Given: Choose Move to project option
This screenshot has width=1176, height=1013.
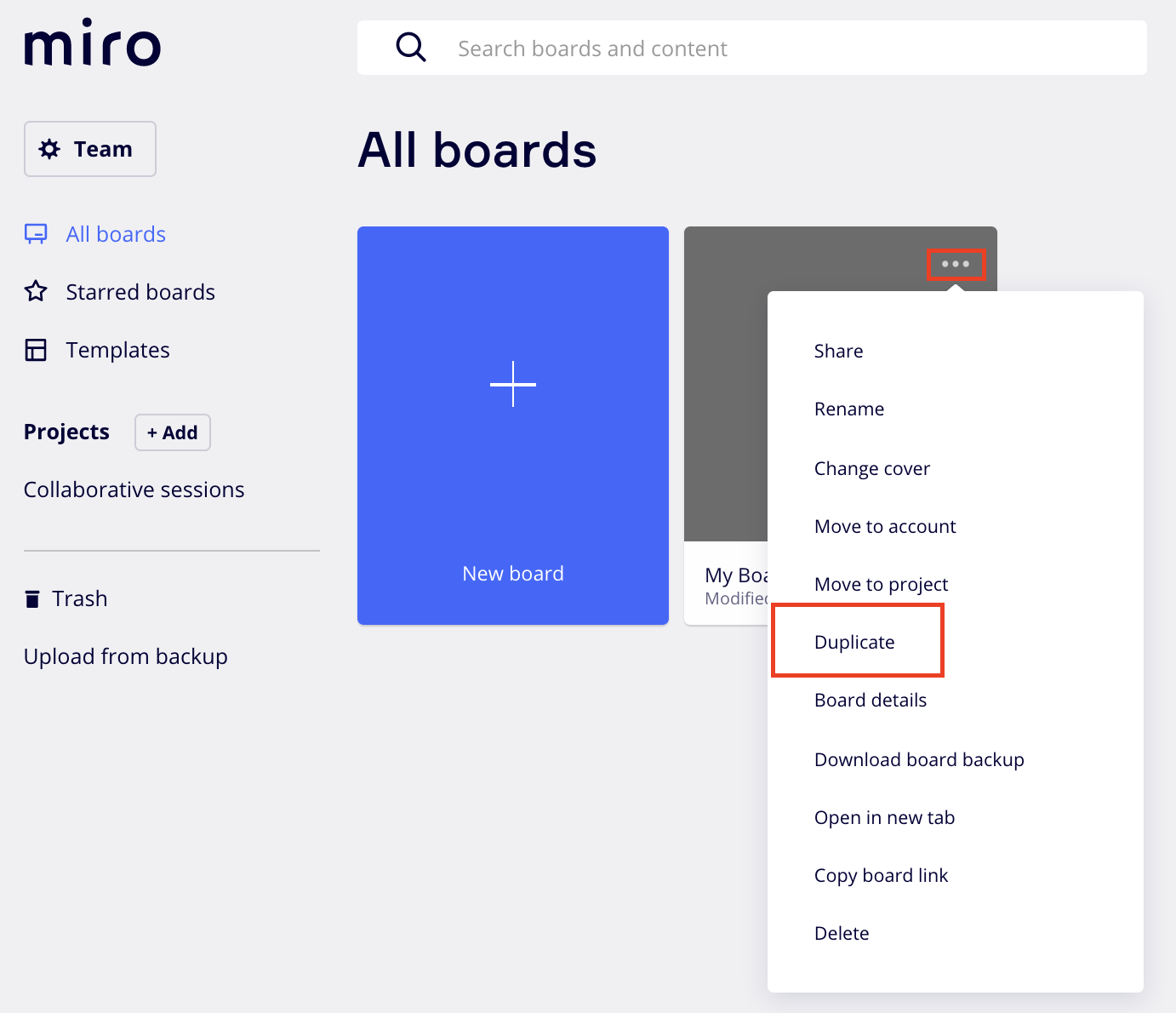Looking at the screenshot, I should coord(881,585).
